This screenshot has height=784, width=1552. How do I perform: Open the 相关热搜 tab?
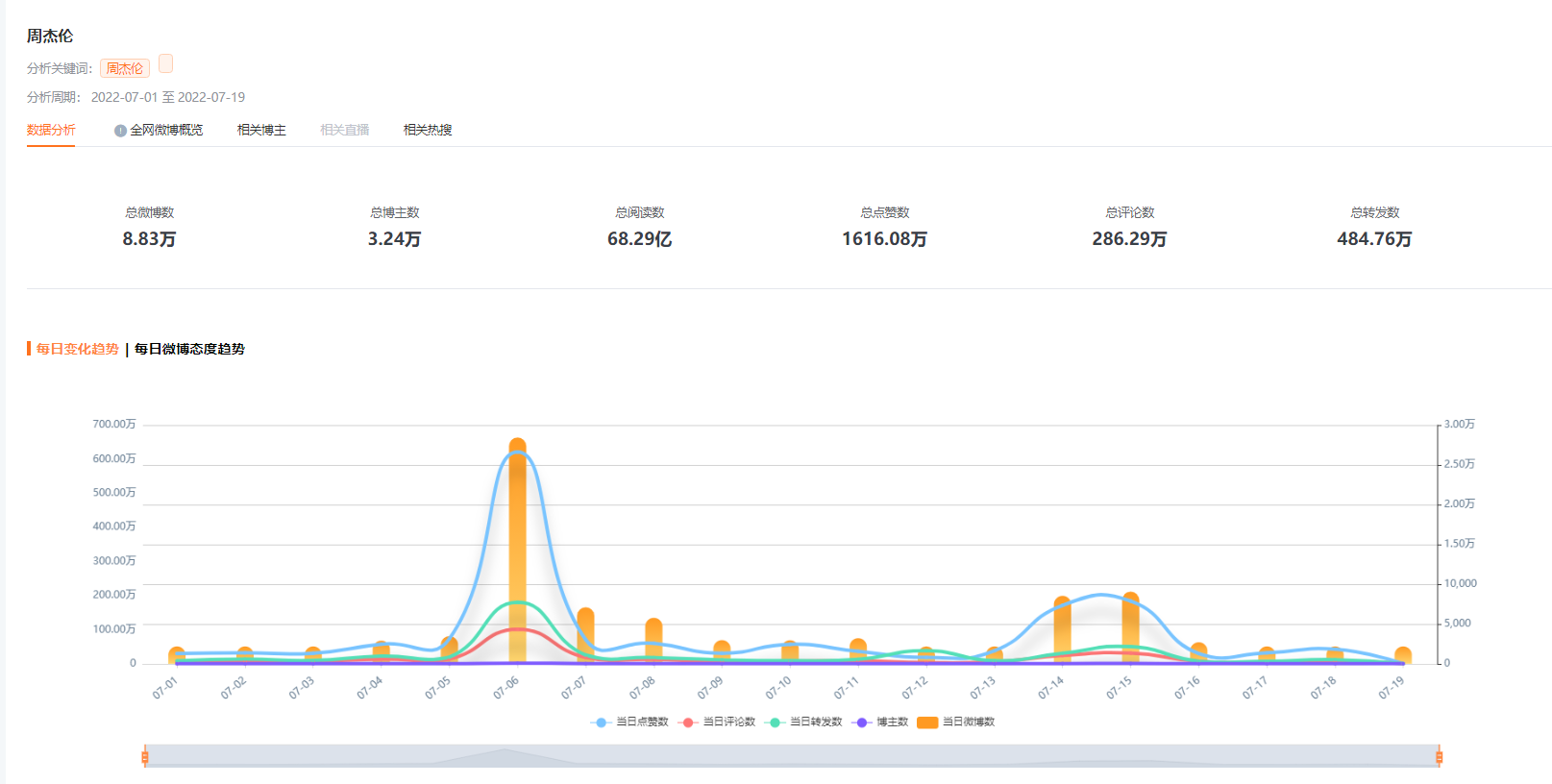tap(428, 130)
